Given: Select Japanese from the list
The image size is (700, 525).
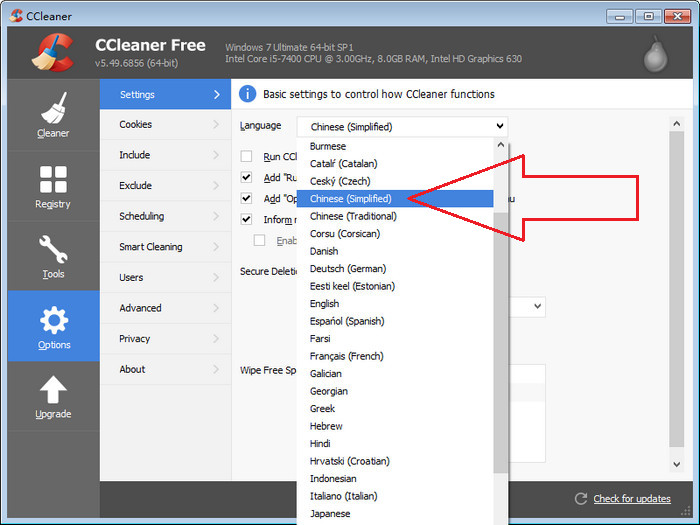Looking at the screenshot, I should point(395,514).
